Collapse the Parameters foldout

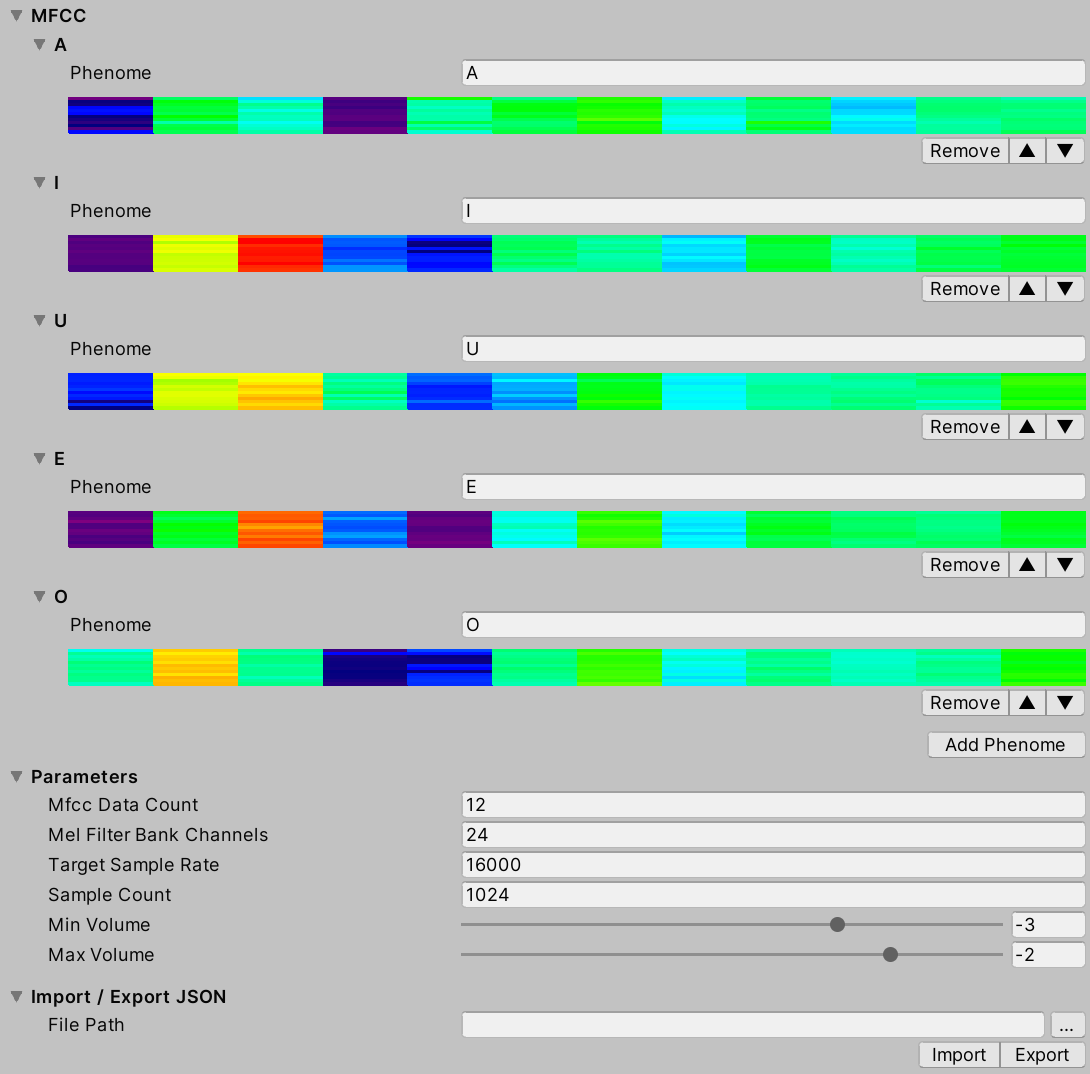[x=17, y=776]
